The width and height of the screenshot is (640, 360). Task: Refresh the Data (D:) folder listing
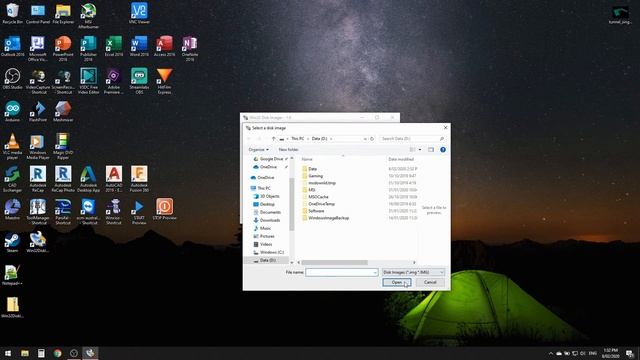(372, 139)
